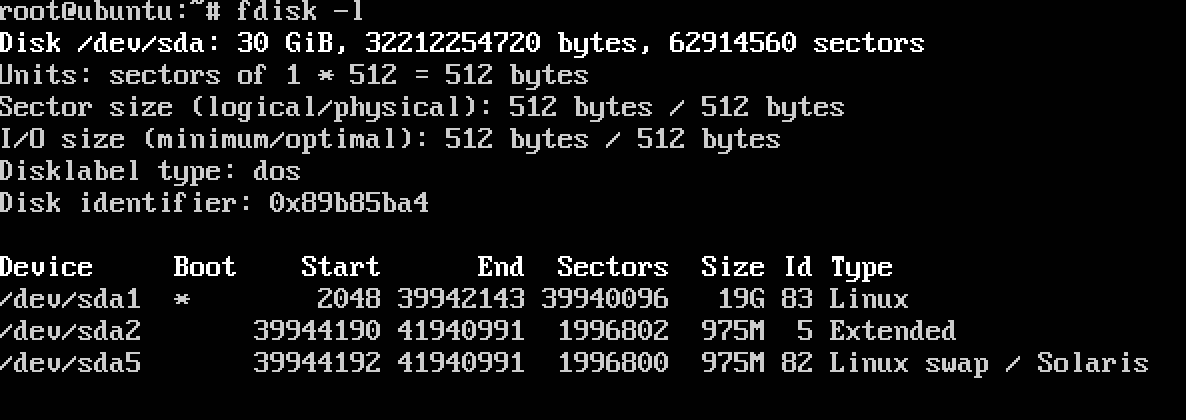
Task: Click the Size column header
Action: click(x=732, y=266)
